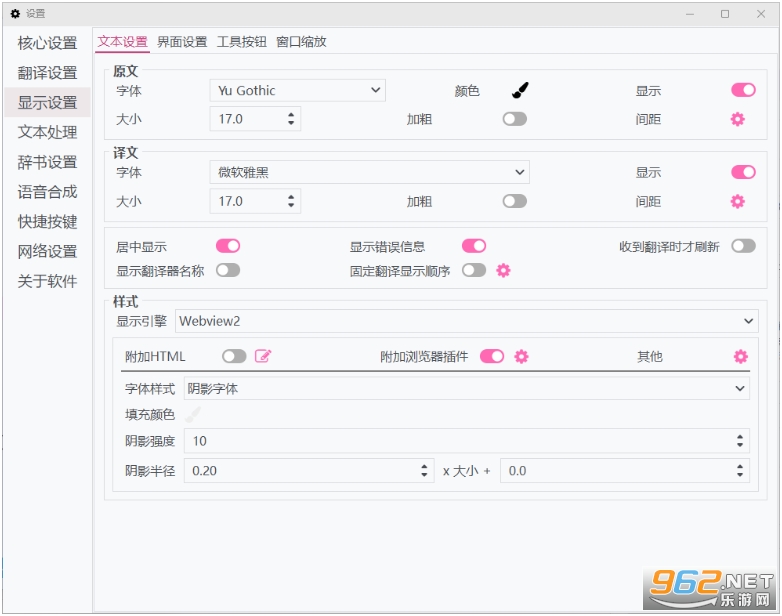Open 附加浏览器插件 gear settings

pyautogui.click(x=521, y=356)
